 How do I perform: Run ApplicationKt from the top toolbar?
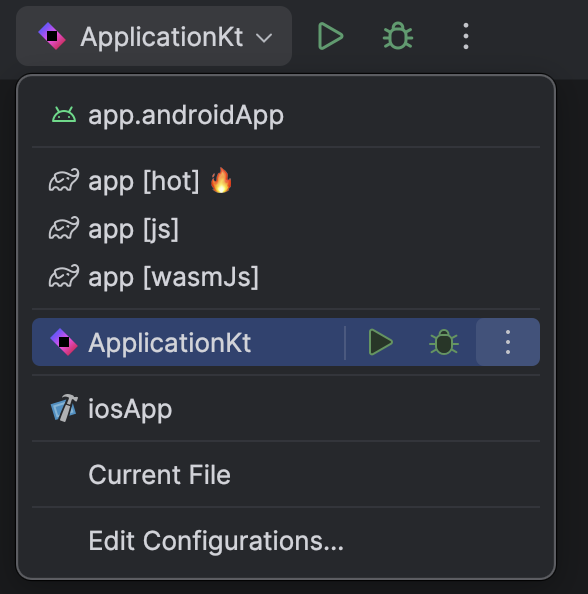point(330,36)
